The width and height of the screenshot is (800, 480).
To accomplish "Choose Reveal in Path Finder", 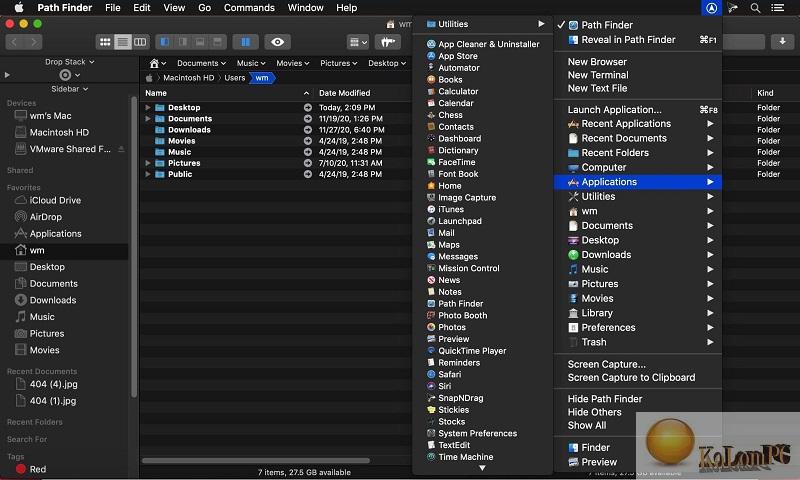I will pyautogui.click(x=637, y=40).
